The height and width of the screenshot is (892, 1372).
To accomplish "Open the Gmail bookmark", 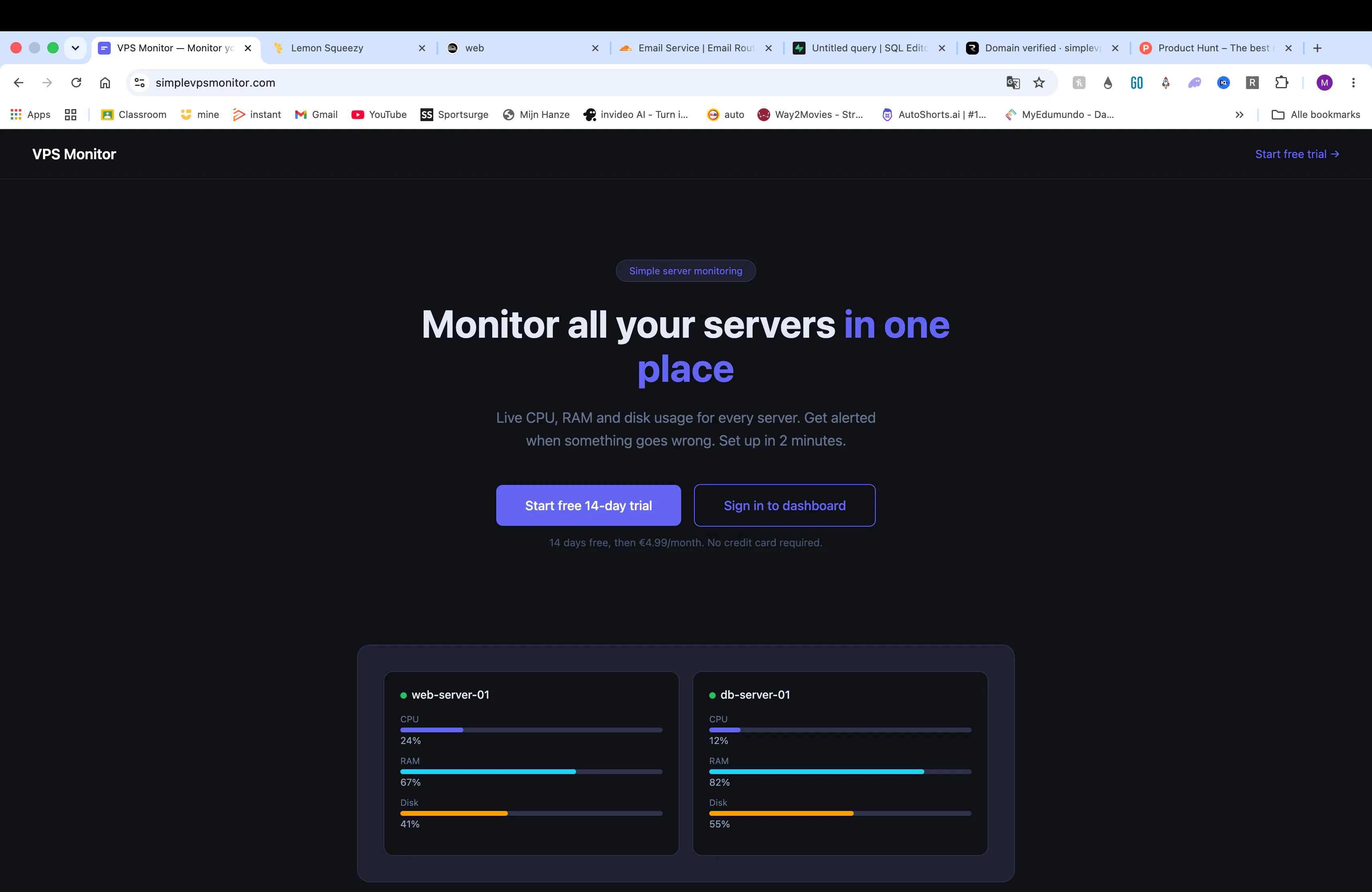I will click(316, 115).
